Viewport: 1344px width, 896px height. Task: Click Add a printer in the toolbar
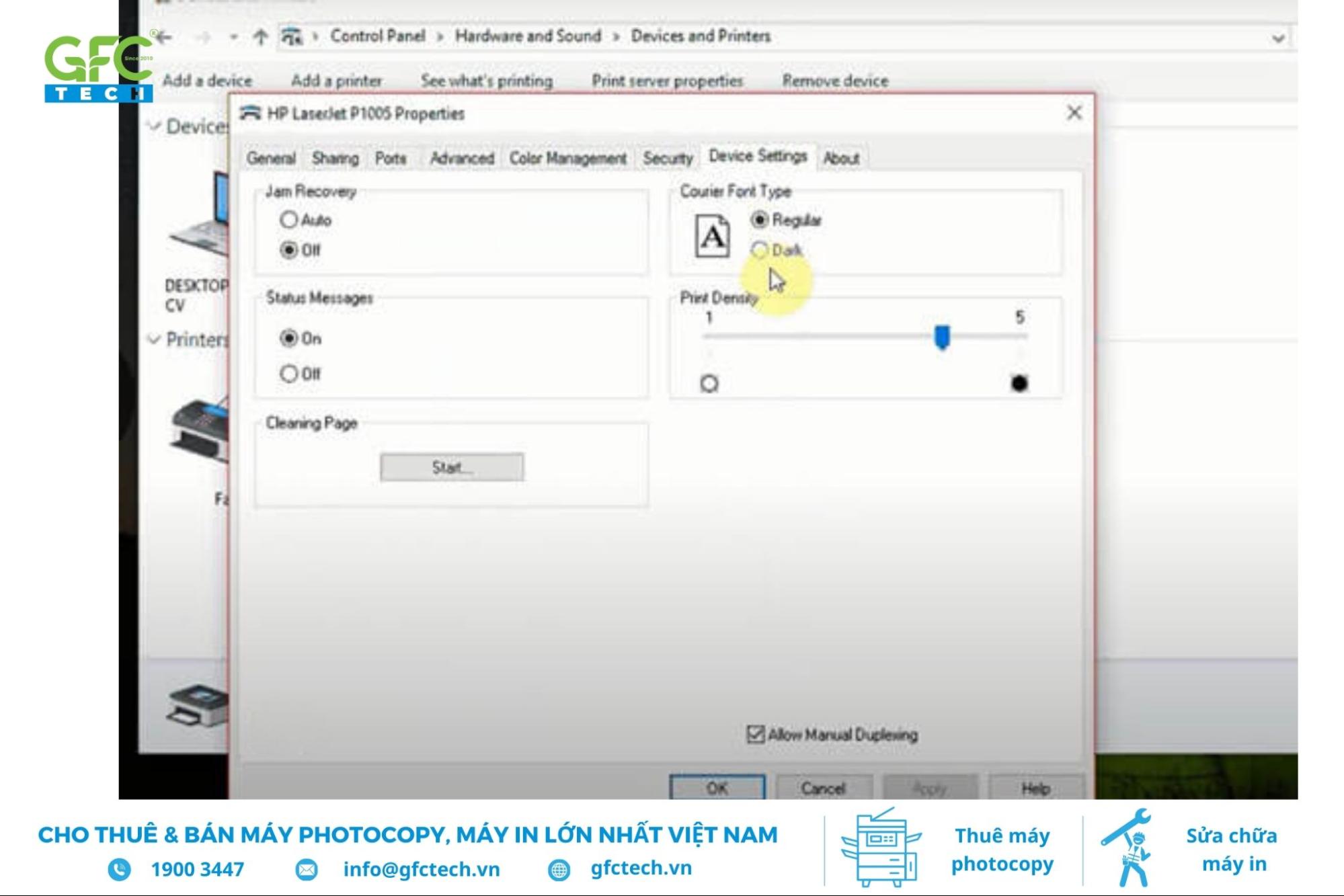[336, 81]
